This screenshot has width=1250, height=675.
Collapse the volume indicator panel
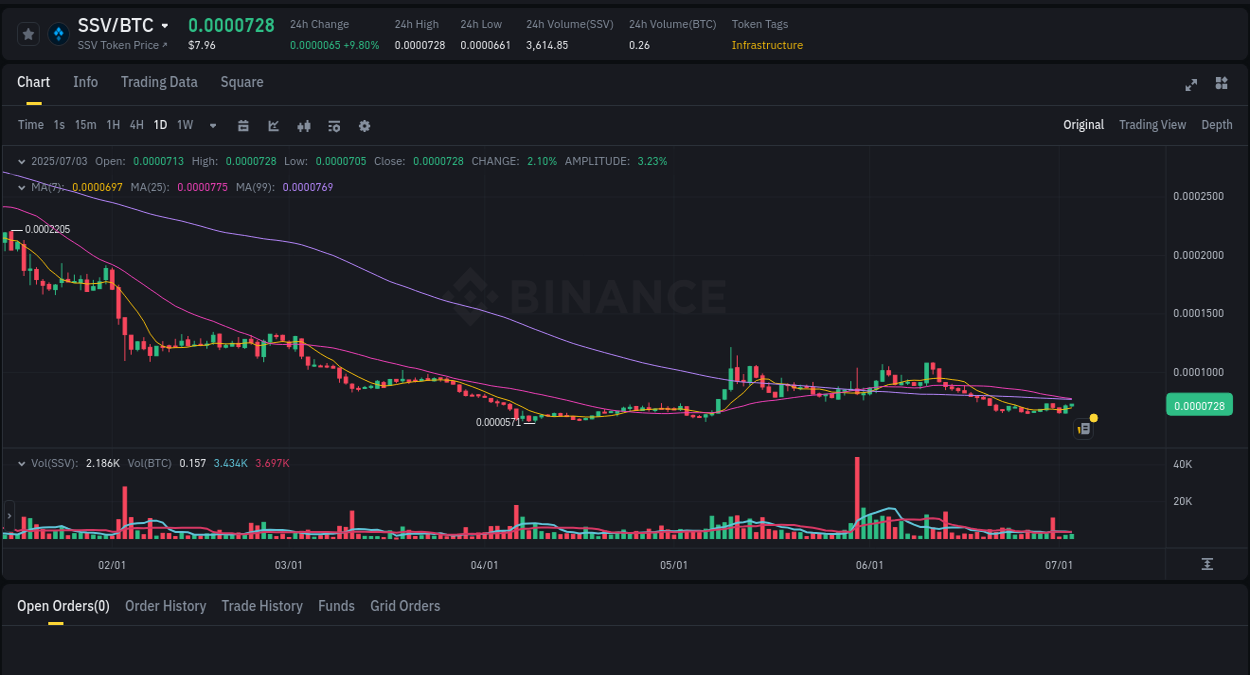(21, 463)
